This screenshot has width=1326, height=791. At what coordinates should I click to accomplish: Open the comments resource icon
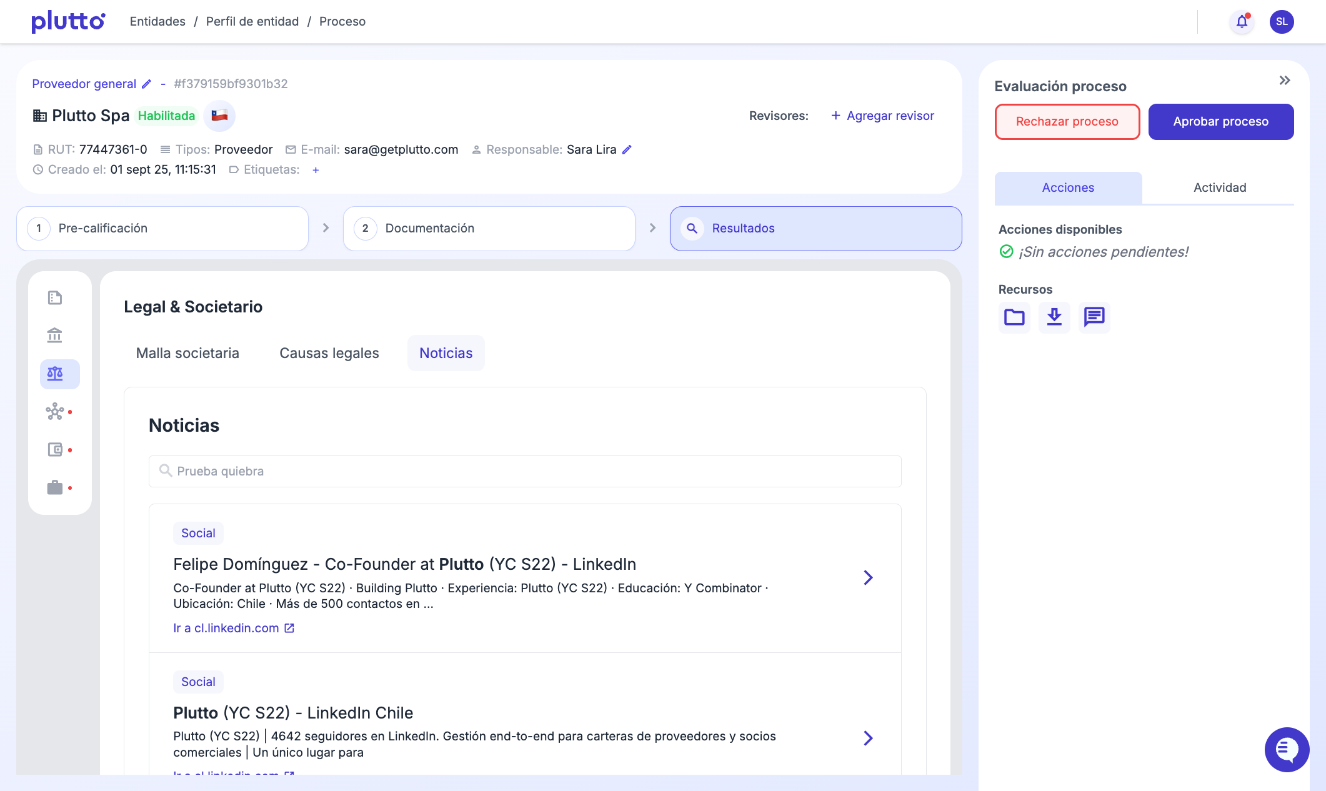[x=1094, y=318]
